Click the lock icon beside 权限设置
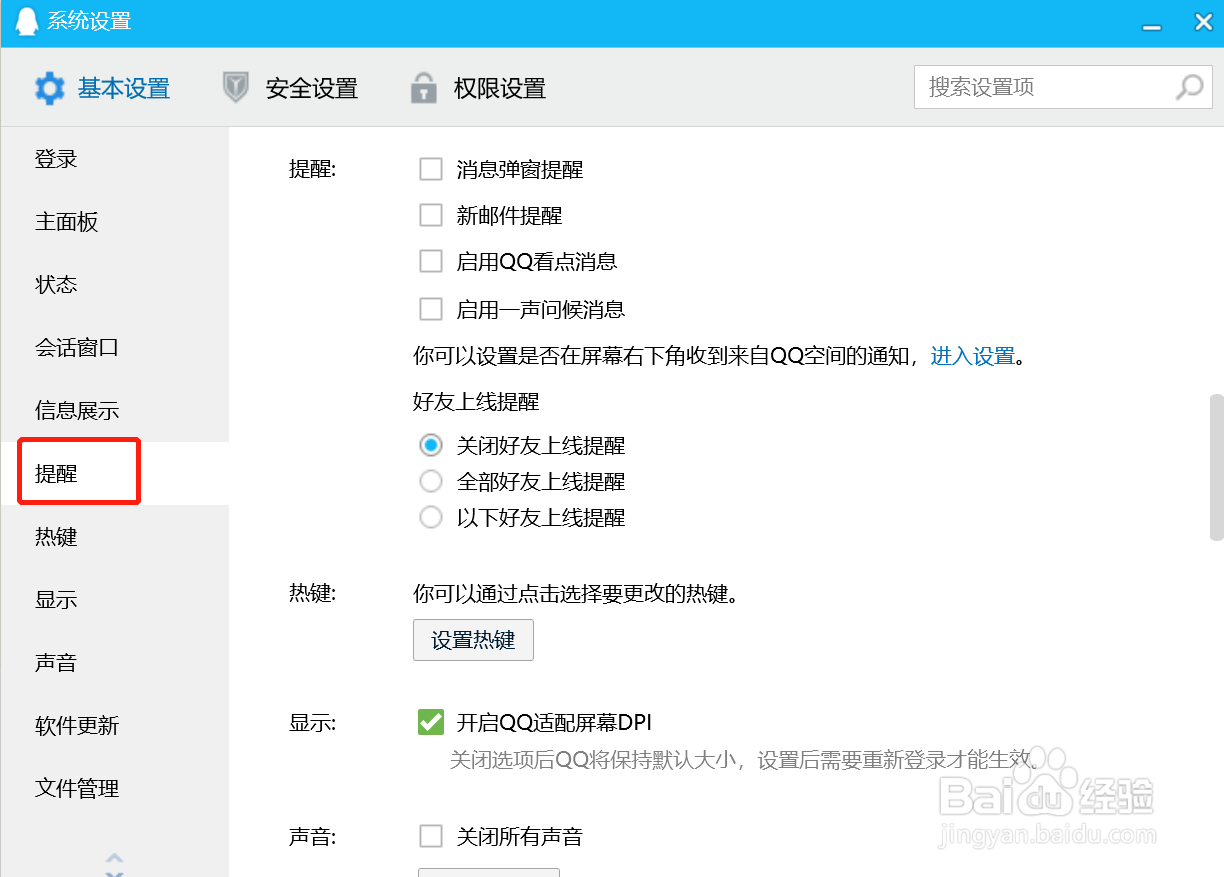The image size is (1224, 877). click(424, 88)
